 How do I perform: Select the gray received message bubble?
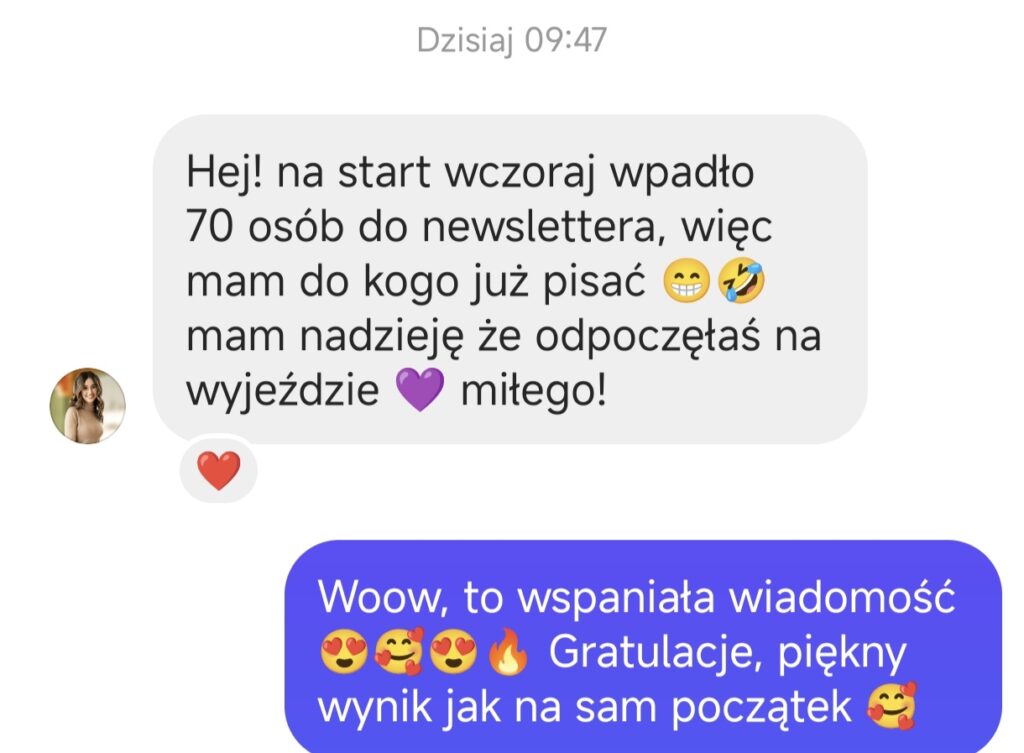tap(510, 280)
